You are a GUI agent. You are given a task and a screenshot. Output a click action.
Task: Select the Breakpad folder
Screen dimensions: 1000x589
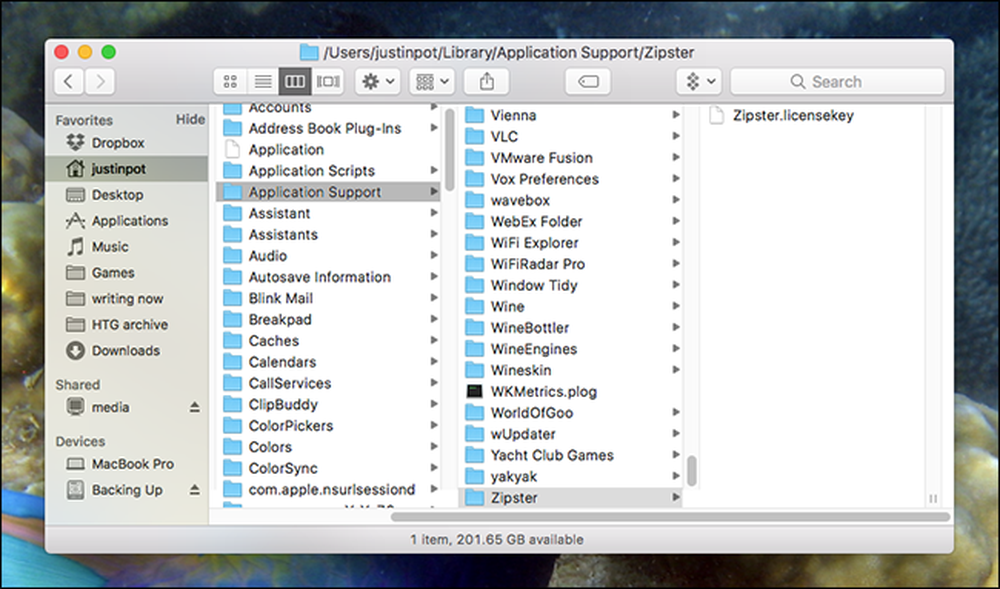click(x=328, y=319)
